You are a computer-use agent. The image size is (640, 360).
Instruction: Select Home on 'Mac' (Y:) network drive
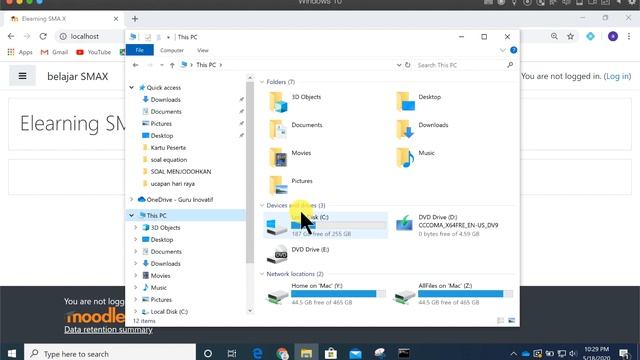[x=326, y=294]
